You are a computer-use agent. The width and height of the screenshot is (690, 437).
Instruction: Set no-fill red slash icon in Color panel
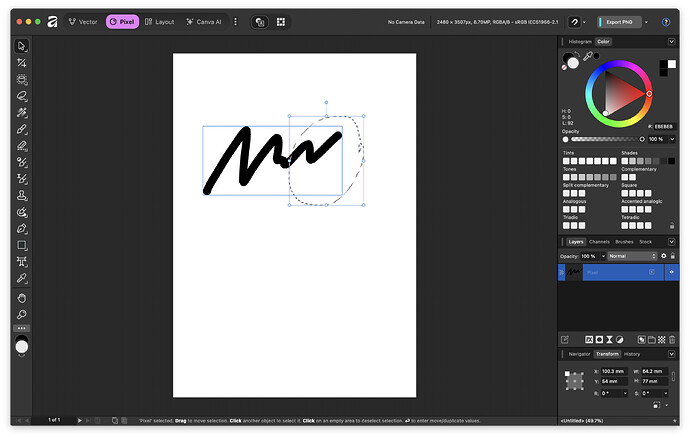pyautogui.click(x=564, y=67)
